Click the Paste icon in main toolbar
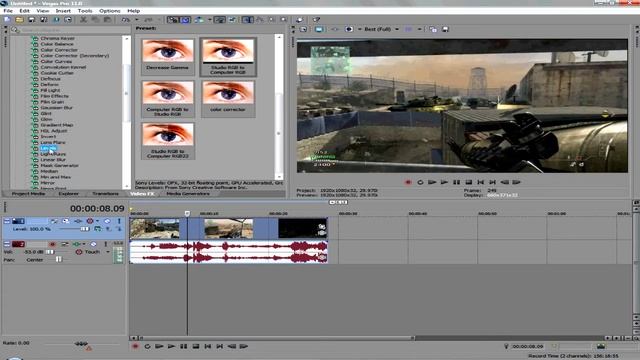 point(107,20)
